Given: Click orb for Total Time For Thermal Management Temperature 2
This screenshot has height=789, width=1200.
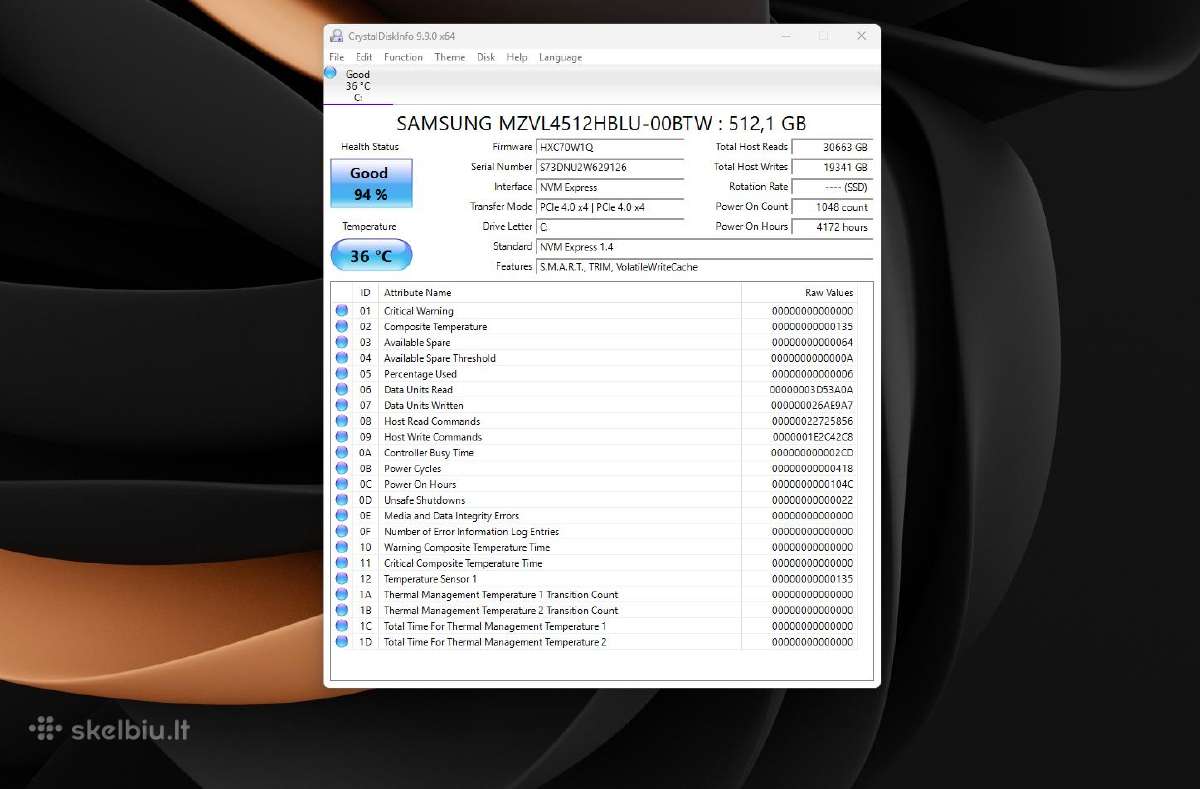Looking at the screenshot, I should click(x=342, y=642).
